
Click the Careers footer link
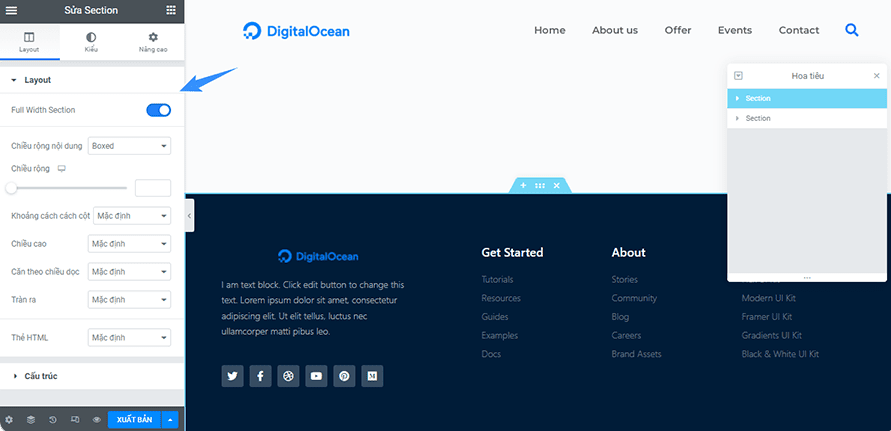[x=626, y=335]
